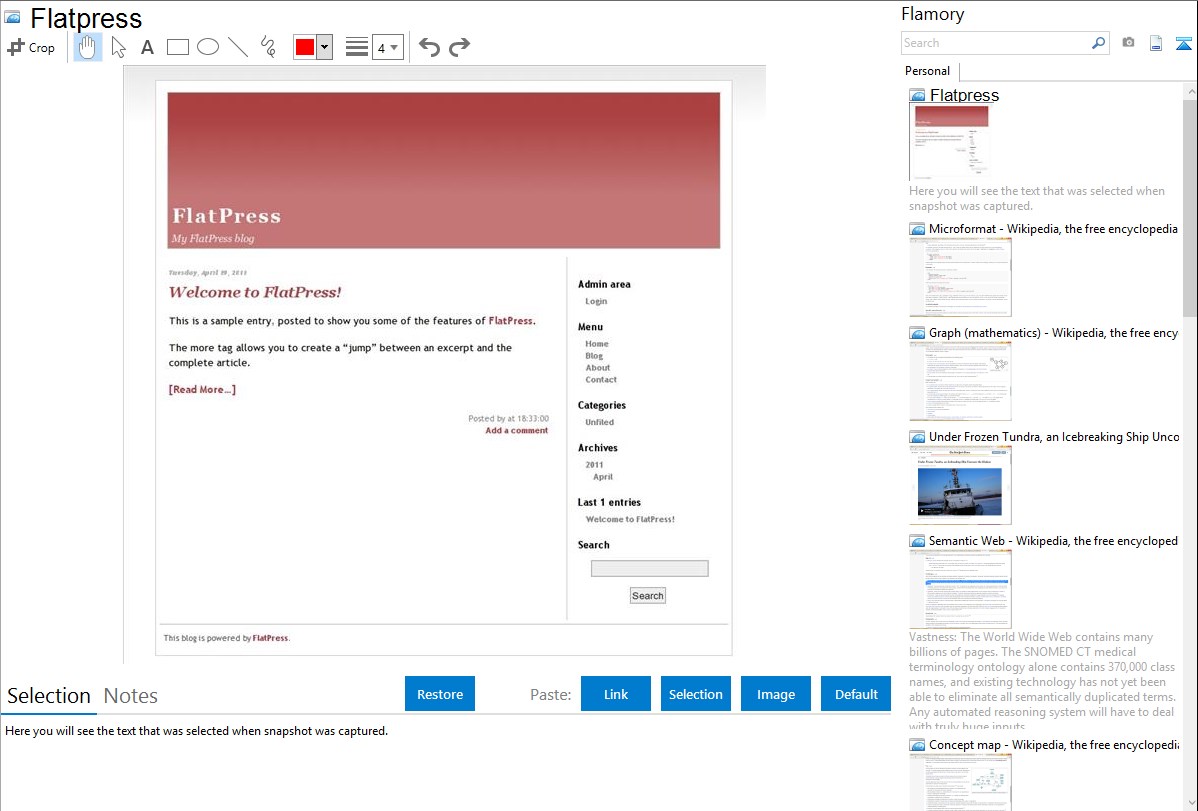The height and width of the screenshot is (811, 1198).
Task: Click the Semantic Web browser icon
Action: [x=917, y=541]
